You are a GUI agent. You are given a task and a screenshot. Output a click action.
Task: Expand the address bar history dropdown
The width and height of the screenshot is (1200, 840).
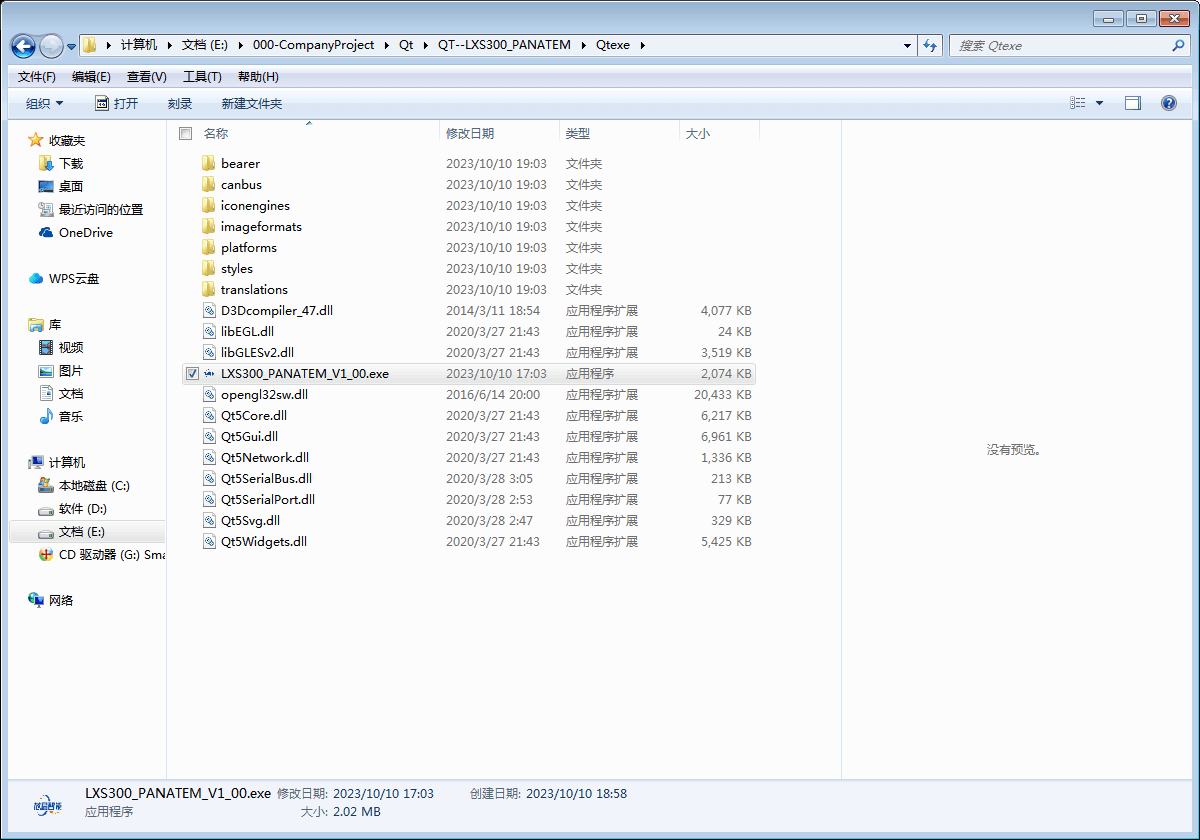pyautogui.click(x=907, y=45)
